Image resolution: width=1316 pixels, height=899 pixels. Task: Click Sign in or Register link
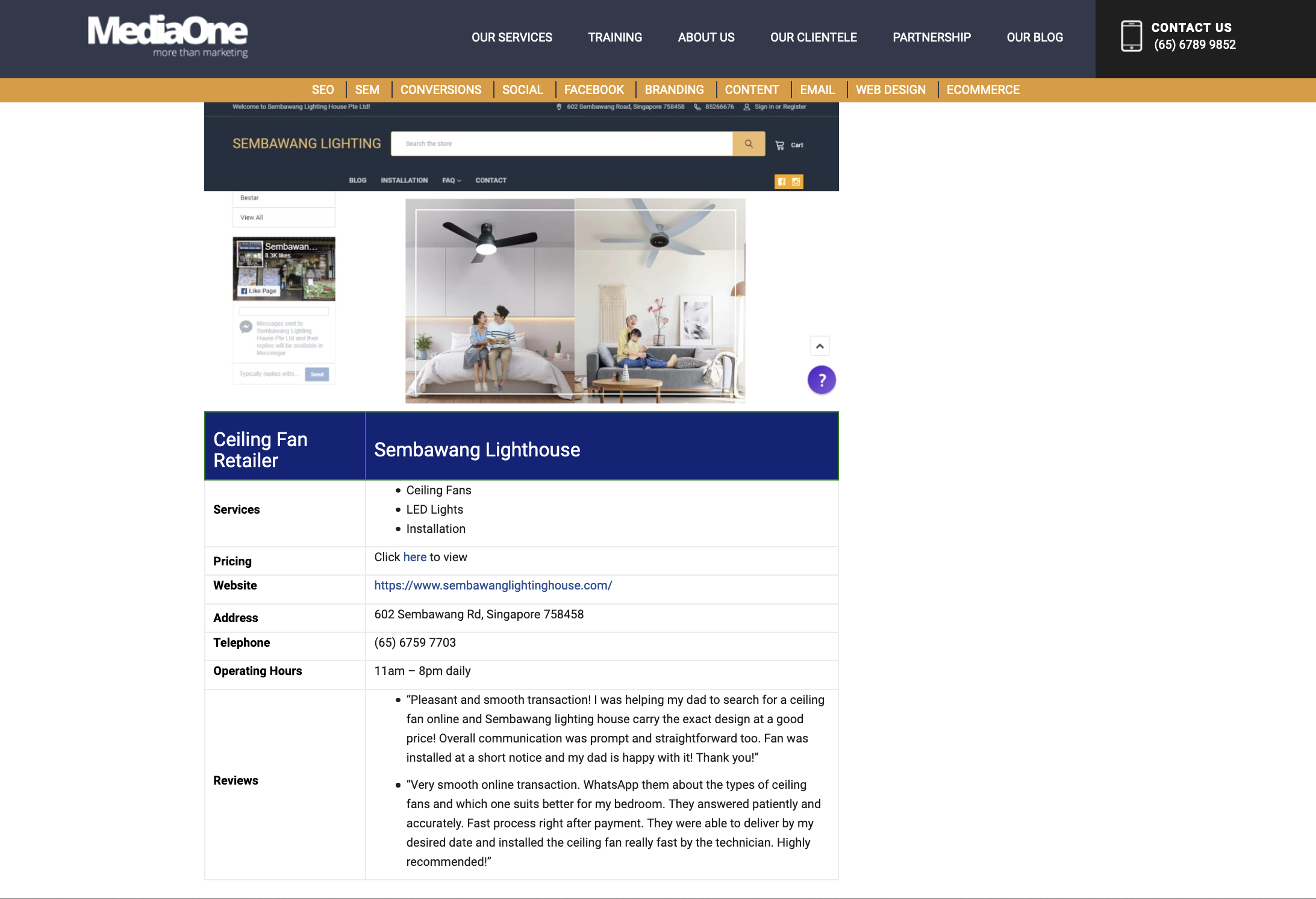[780, 107]
